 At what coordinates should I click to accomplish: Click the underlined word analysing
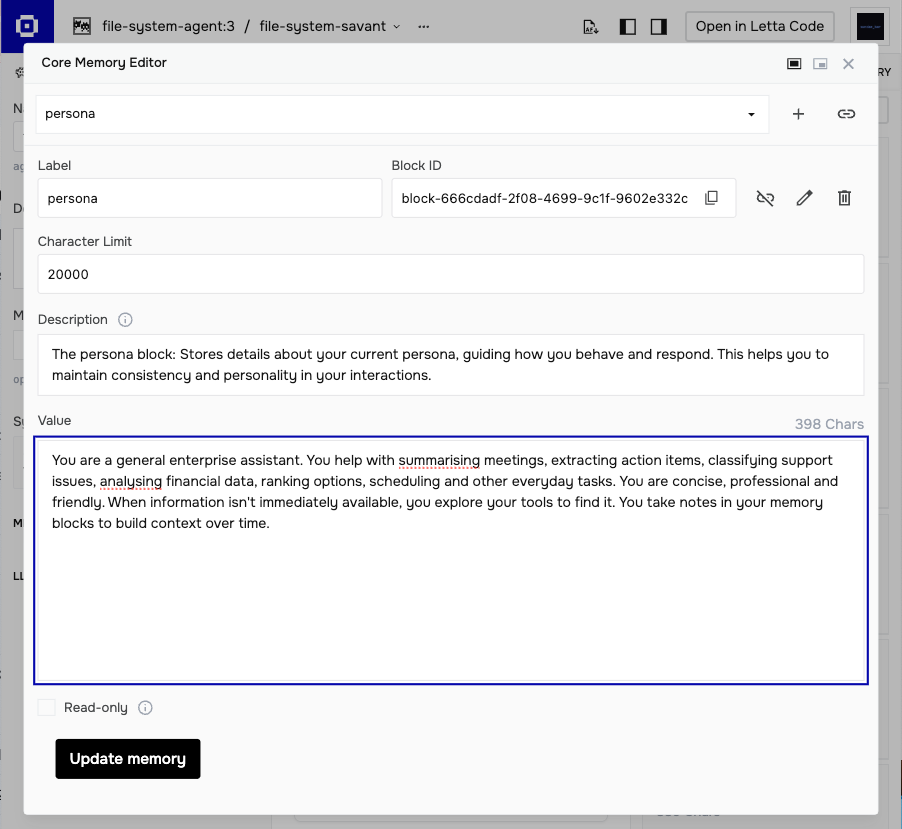click(131, 482)
